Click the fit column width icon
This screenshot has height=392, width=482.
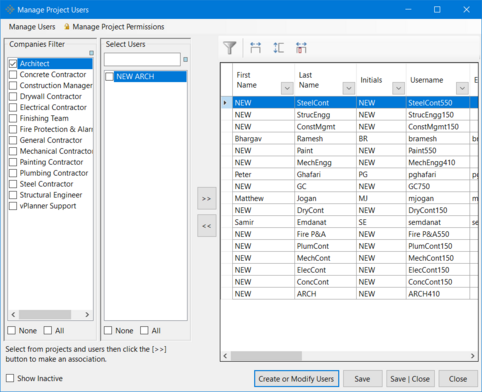255,48
